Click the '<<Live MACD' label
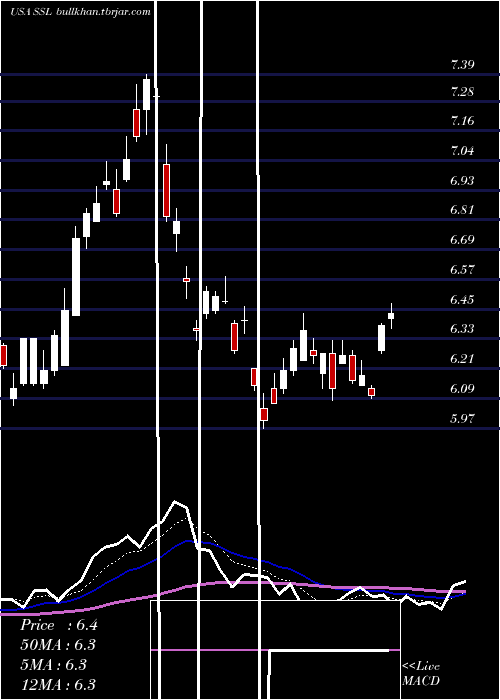 click(x=421, y=674)
